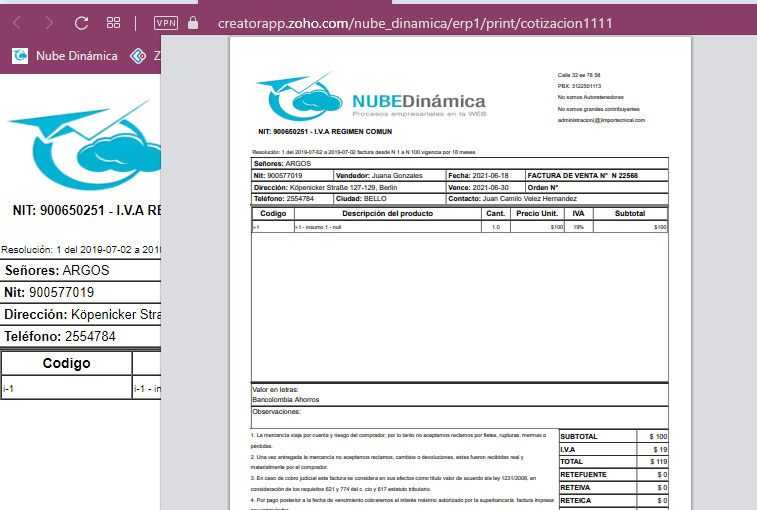Click background page 'Nit: 900577019' row
757x510 pixels.
coord(81,292)
